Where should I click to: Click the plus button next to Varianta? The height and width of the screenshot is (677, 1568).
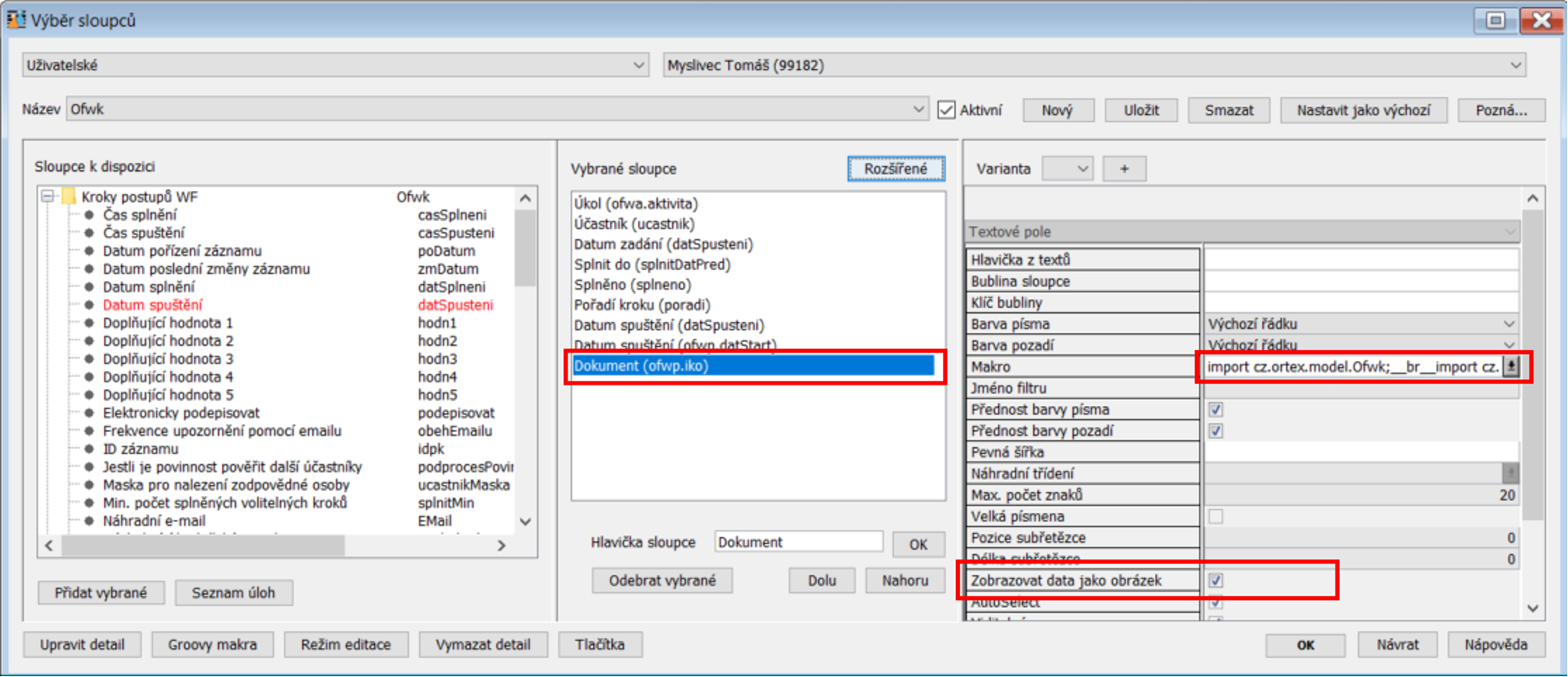(1124, 169)
